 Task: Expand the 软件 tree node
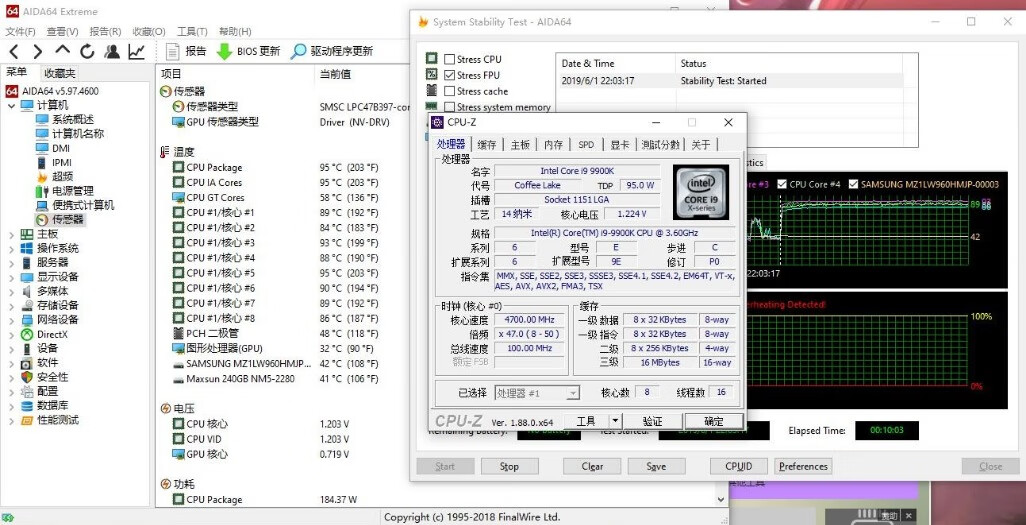pyautogui.click(x=11, y=363)
